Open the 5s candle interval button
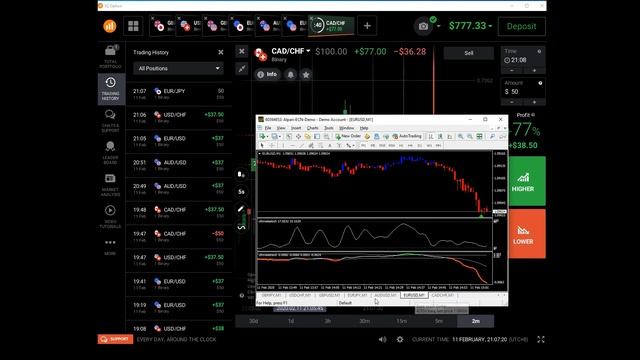640x360 pixels. [241, 191]
